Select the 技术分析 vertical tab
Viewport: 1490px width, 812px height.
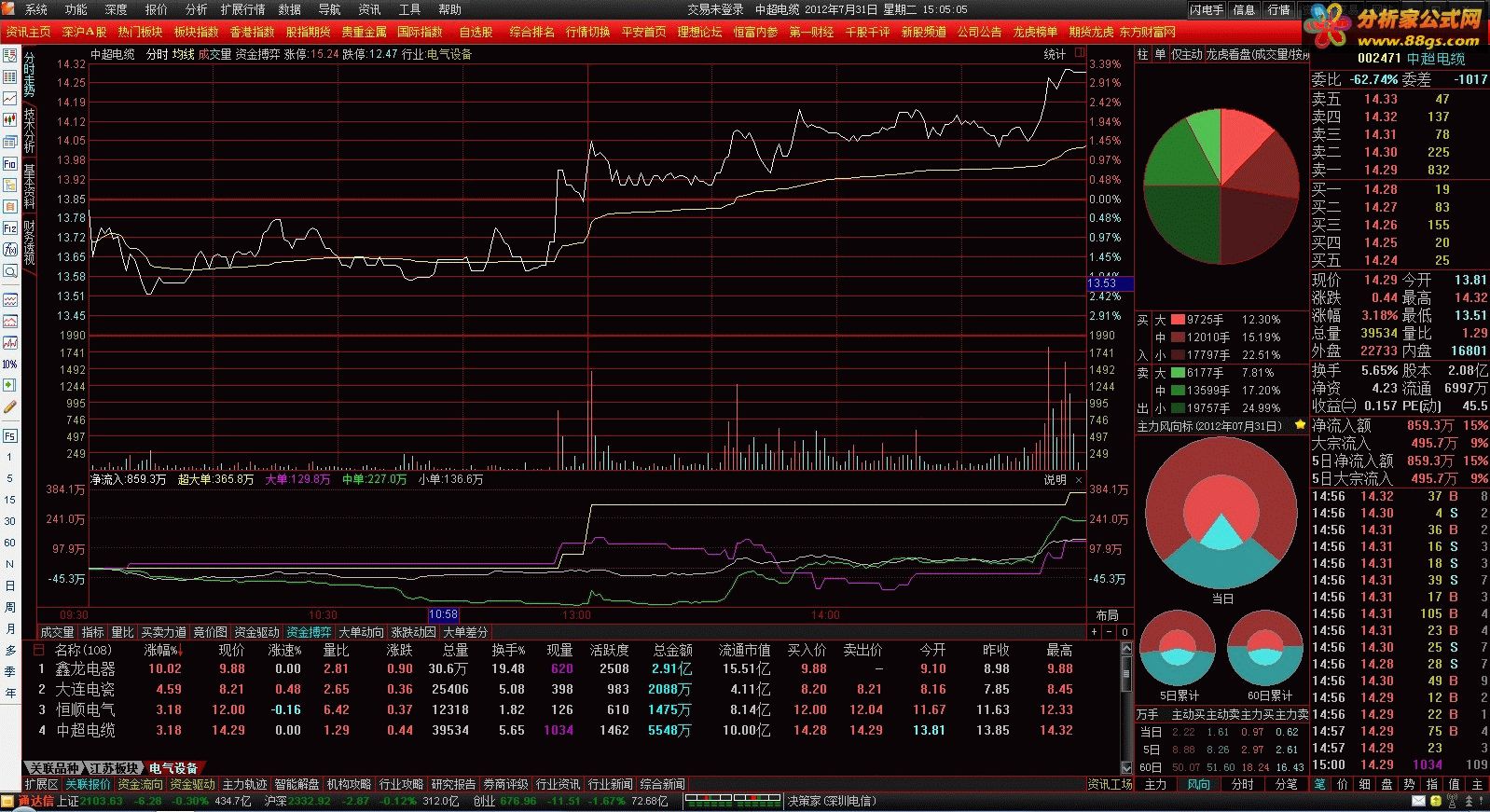[29, 131]
